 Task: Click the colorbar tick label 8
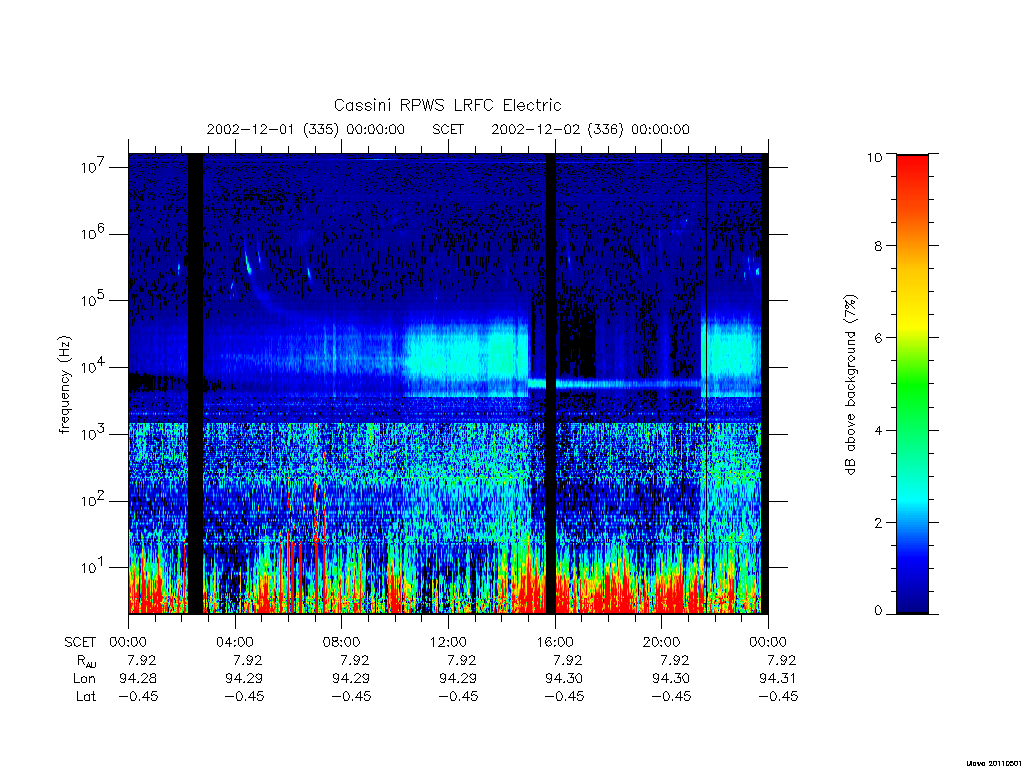(878, 246)
